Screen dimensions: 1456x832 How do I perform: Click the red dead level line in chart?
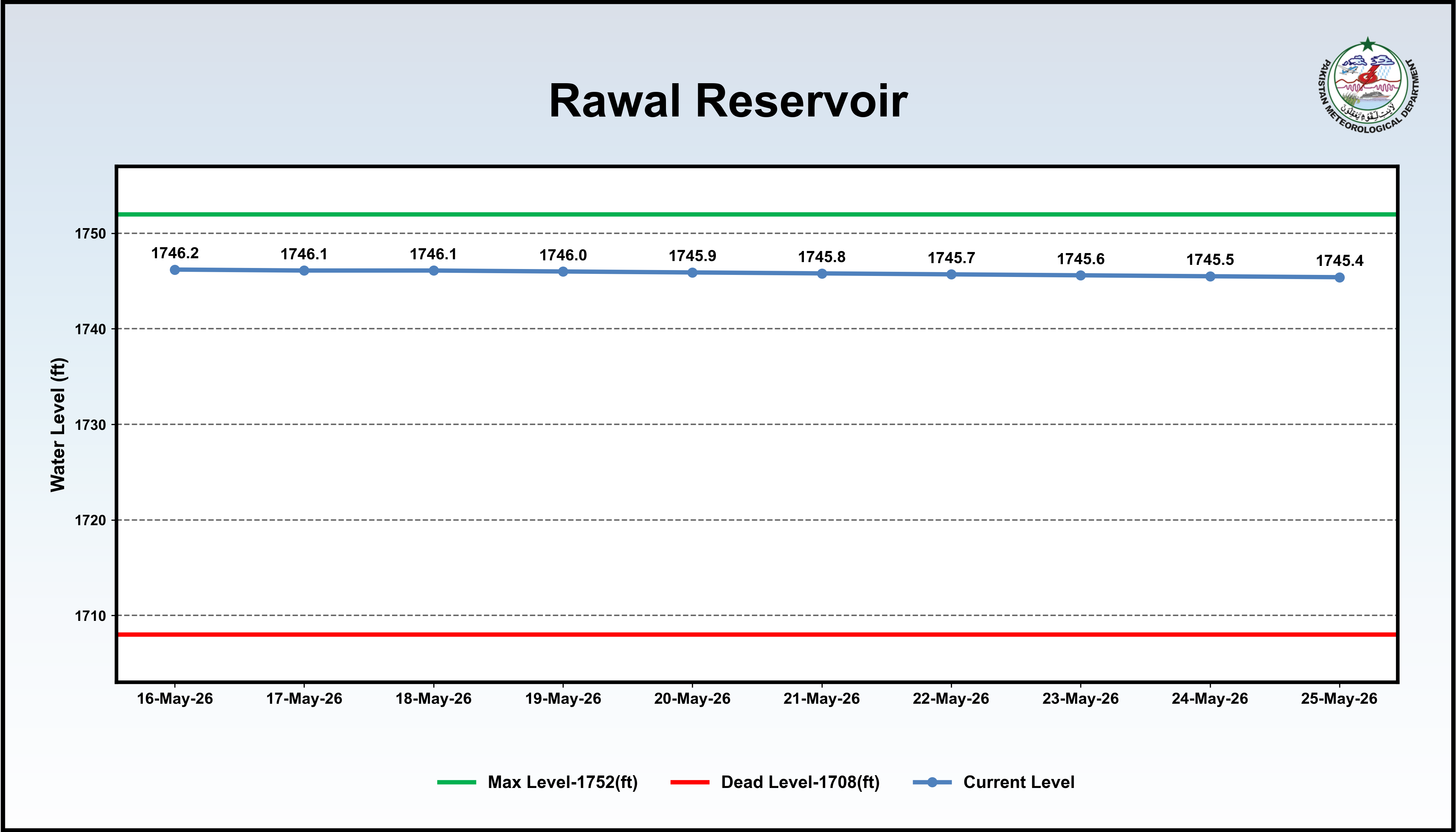tap(756, 635)
